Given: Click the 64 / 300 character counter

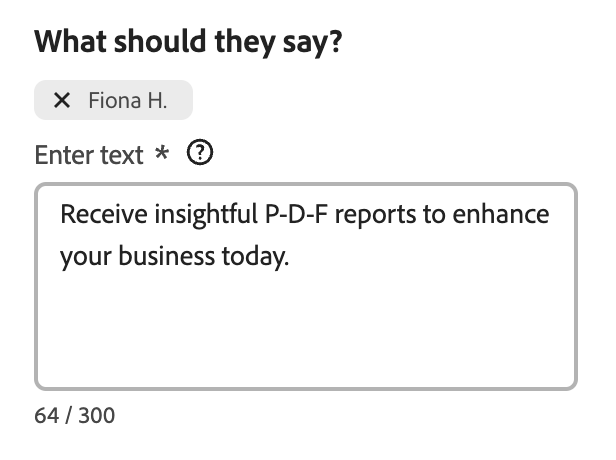Looking at the screenshot, I should 74,415.
